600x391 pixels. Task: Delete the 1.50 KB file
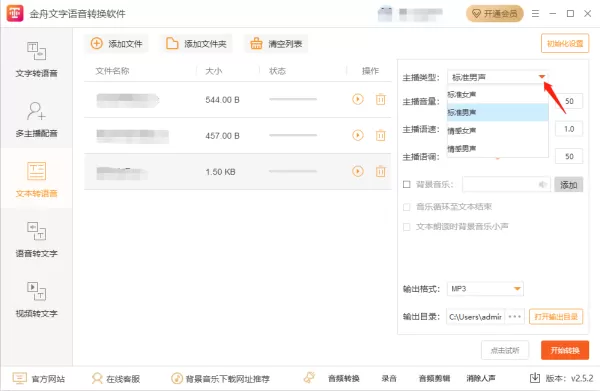pos(380,171)
